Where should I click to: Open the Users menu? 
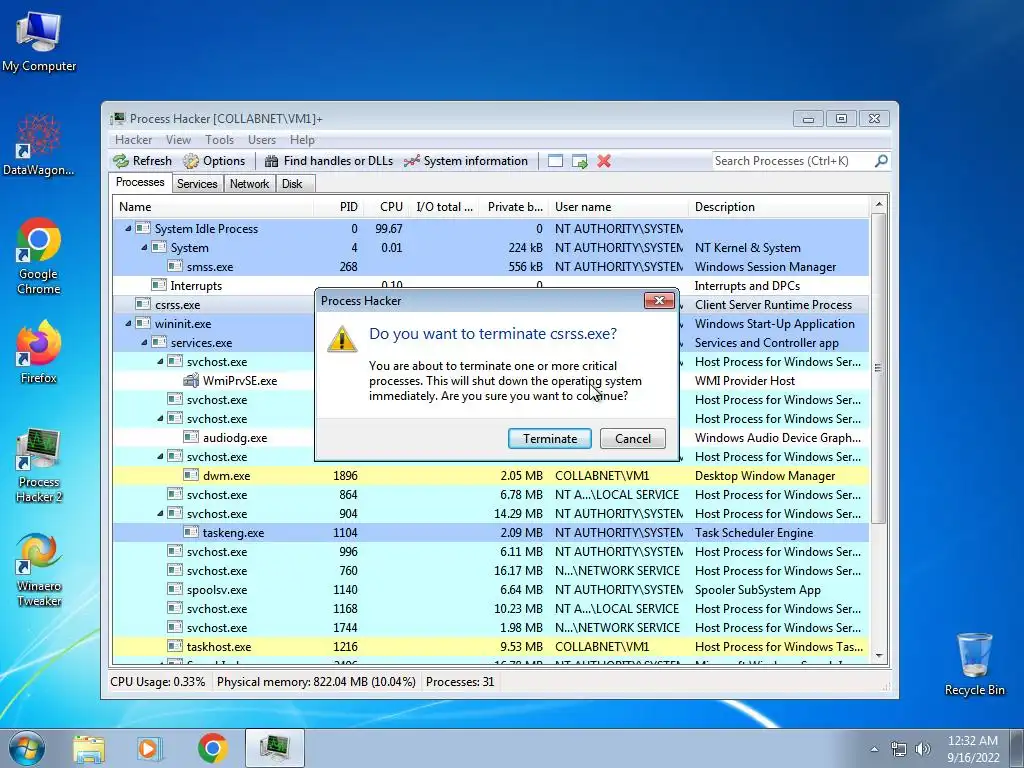(261, 140)
